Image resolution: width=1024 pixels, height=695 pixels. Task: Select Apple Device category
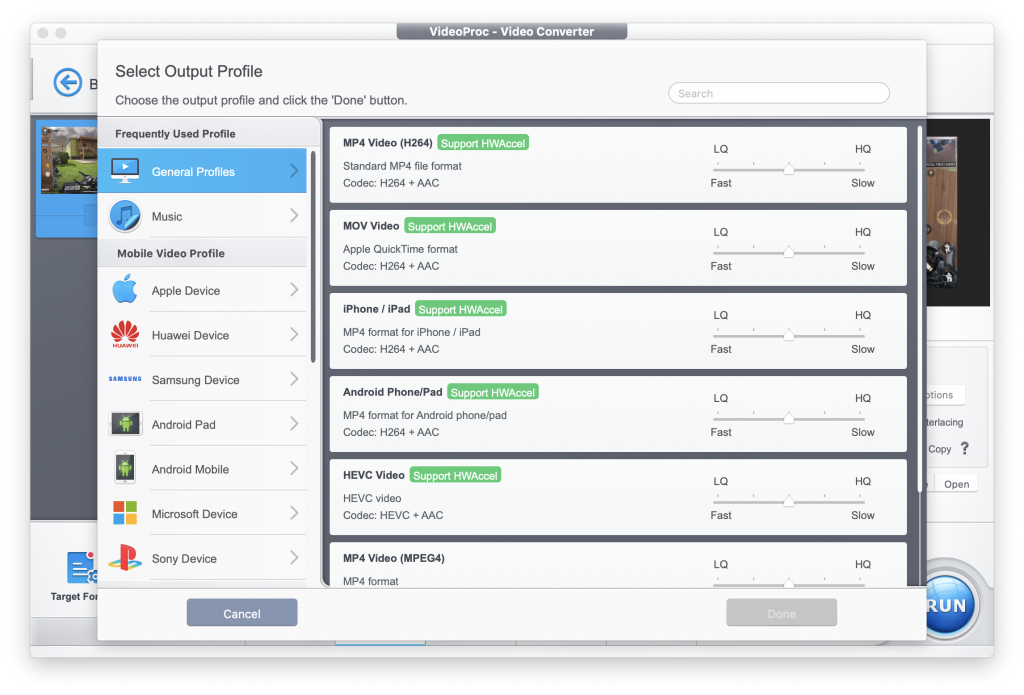(202, 290)
